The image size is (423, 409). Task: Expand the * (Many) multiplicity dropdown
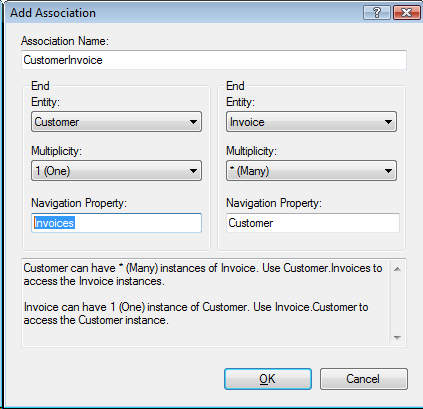pyautogui.click(x=311, y=171)
